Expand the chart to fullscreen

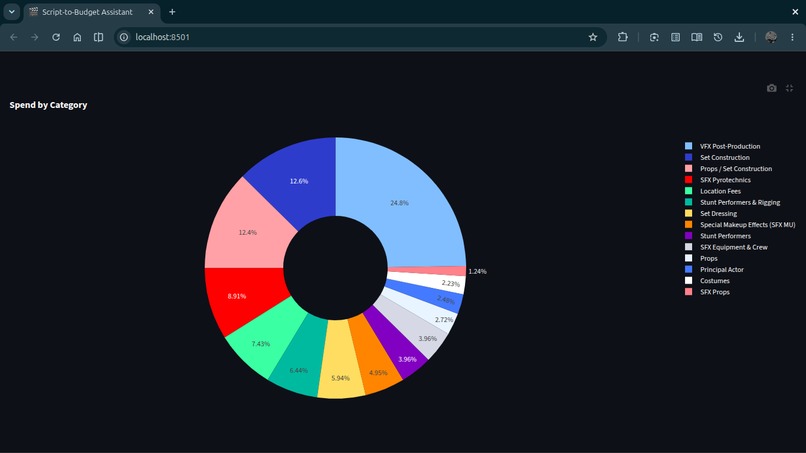point(790,88)
